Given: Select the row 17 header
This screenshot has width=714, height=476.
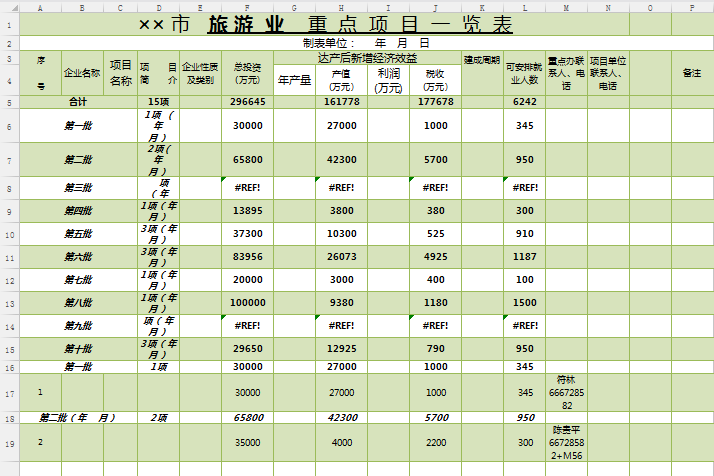Looking at the screenshot, I should point(7,392).
